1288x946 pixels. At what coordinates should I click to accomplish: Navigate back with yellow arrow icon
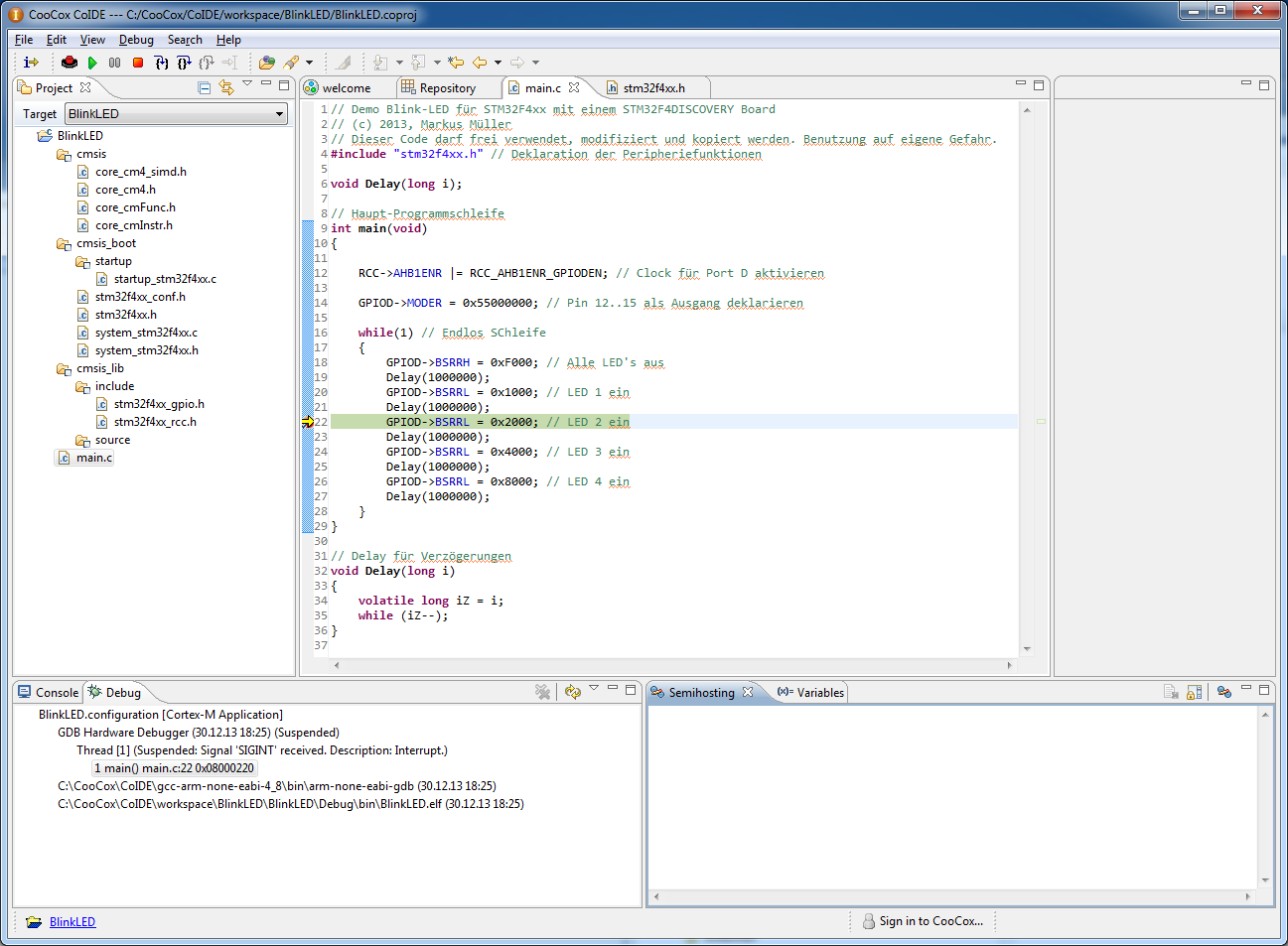pos(479,63)
